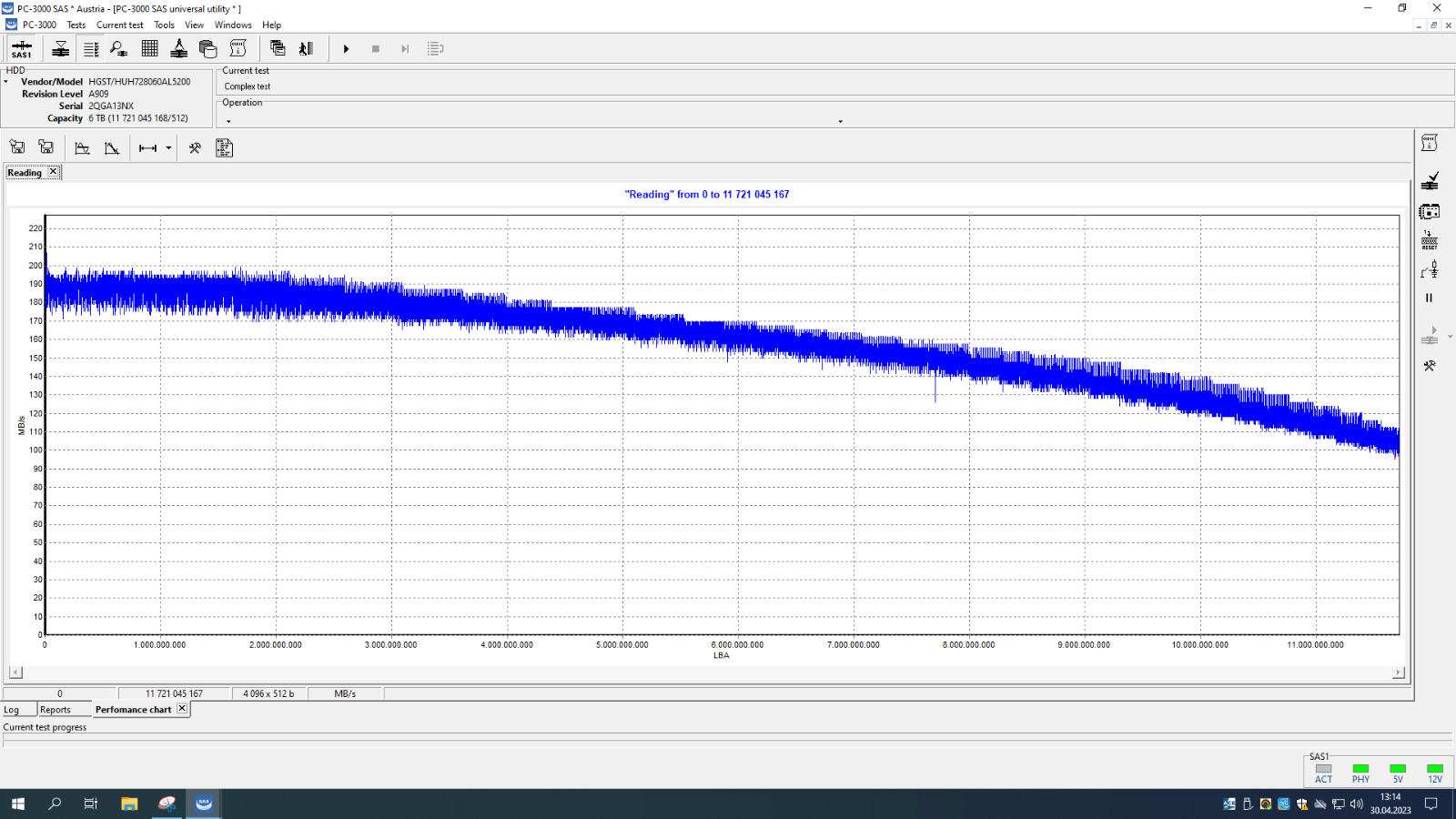Image resolution: width=1456 pixels, height=819 pixels.
Task: Click the chart title "Reading" from 0 to 11 721 045 167
Action: (707, 195)
